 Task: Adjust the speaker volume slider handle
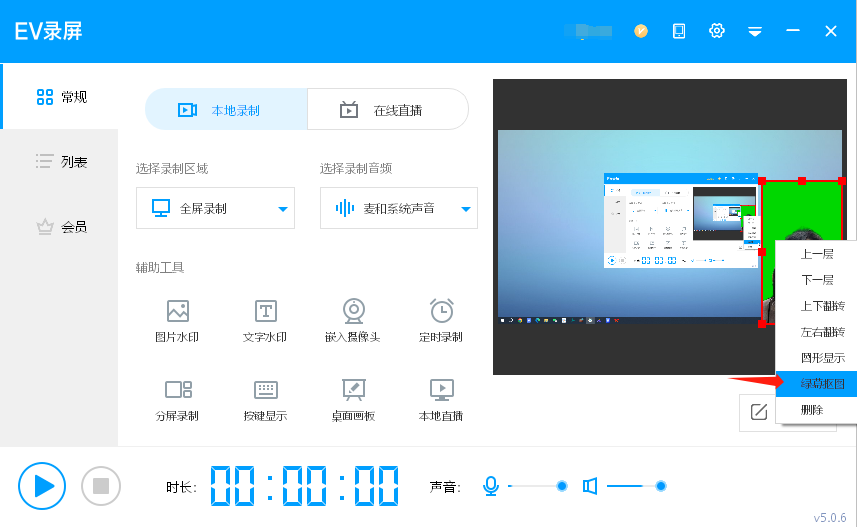[660, 485]
